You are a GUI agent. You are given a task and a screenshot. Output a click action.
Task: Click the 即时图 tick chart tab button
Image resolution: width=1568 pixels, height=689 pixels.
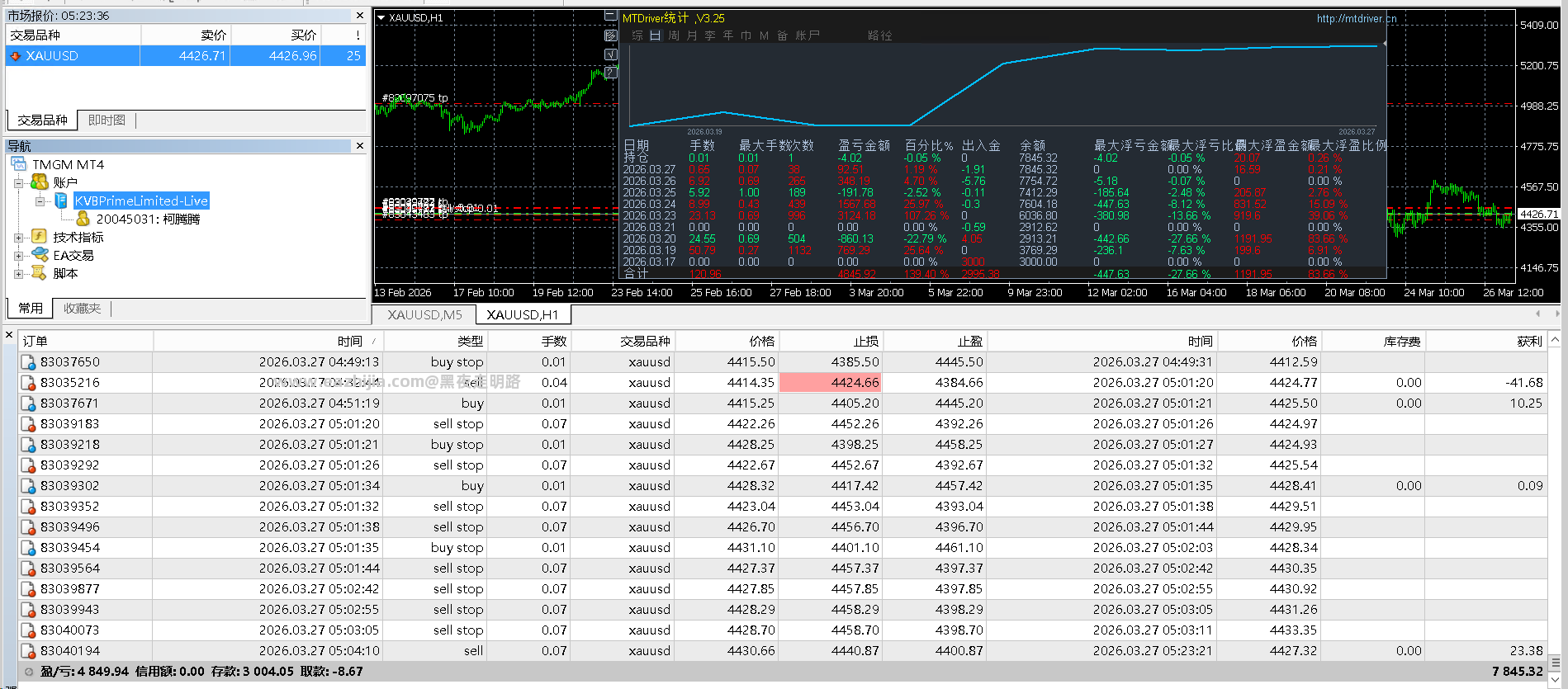(x=107, y=120)
